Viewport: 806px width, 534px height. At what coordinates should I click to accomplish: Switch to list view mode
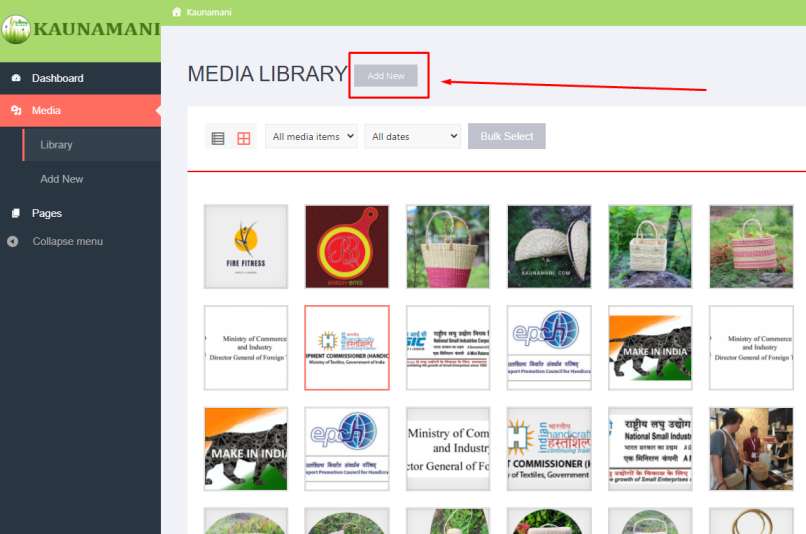click(x=218, y=138)
